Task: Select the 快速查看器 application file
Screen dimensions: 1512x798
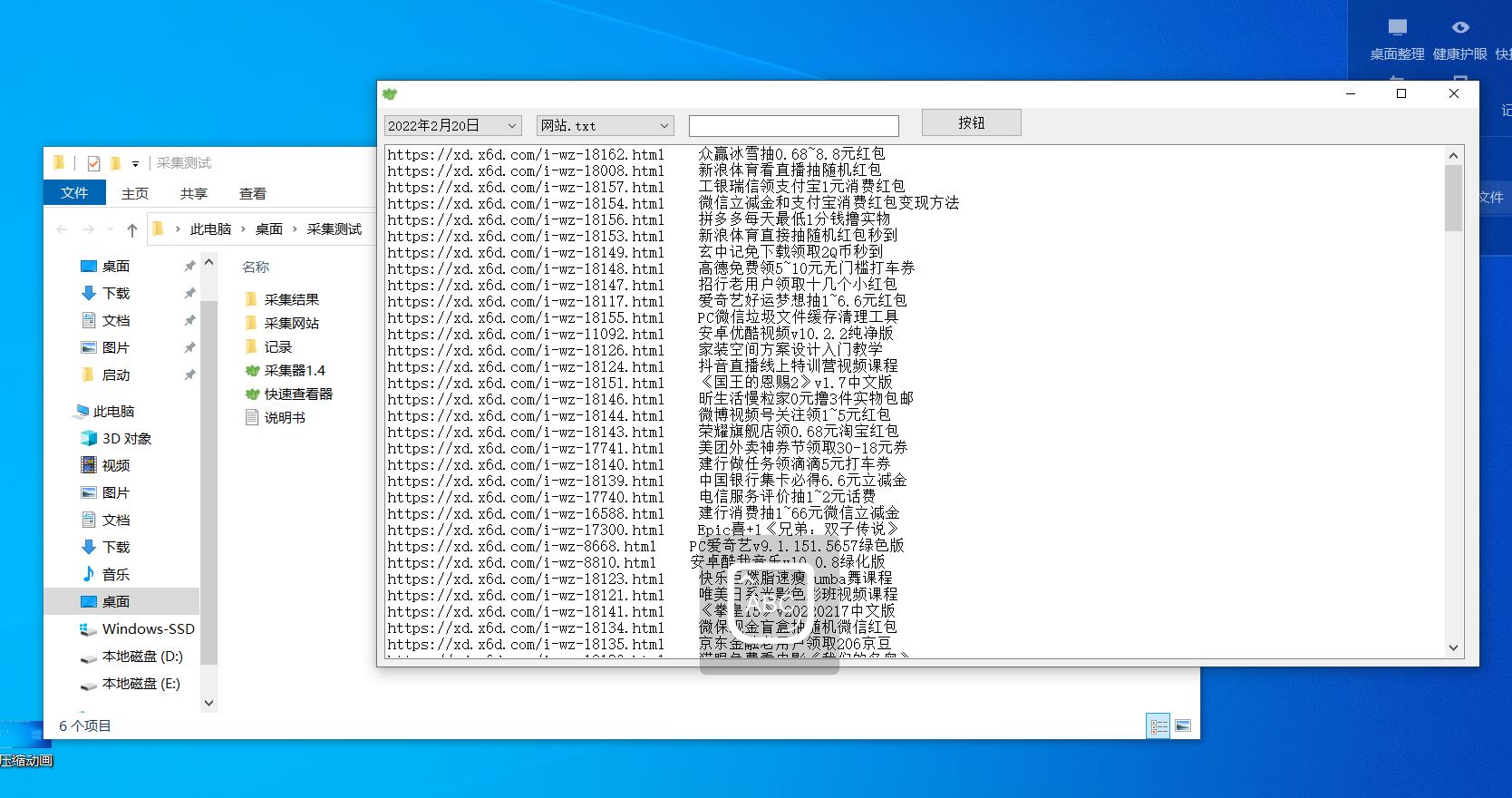Action: tap(289, 394)
